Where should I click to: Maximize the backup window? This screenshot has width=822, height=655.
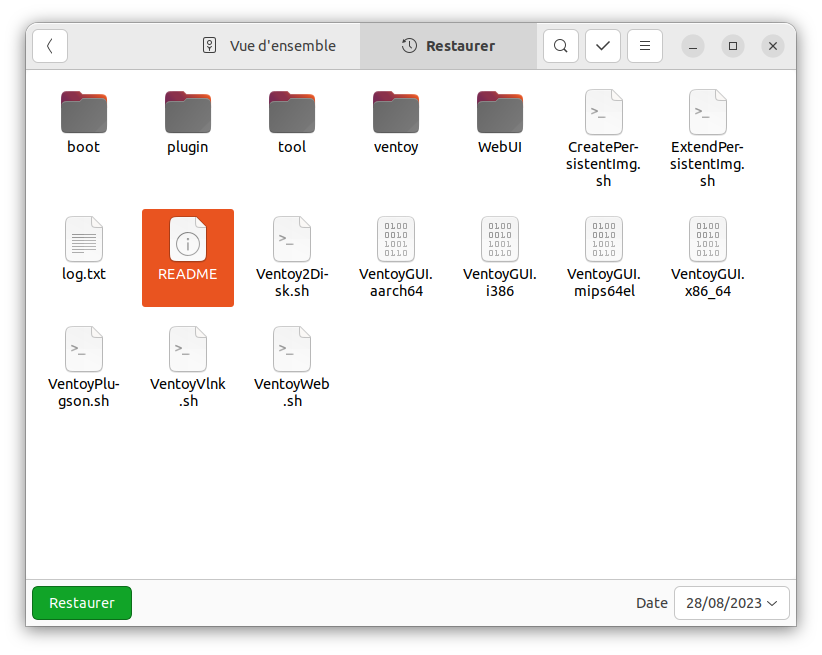tap(733, 46)
